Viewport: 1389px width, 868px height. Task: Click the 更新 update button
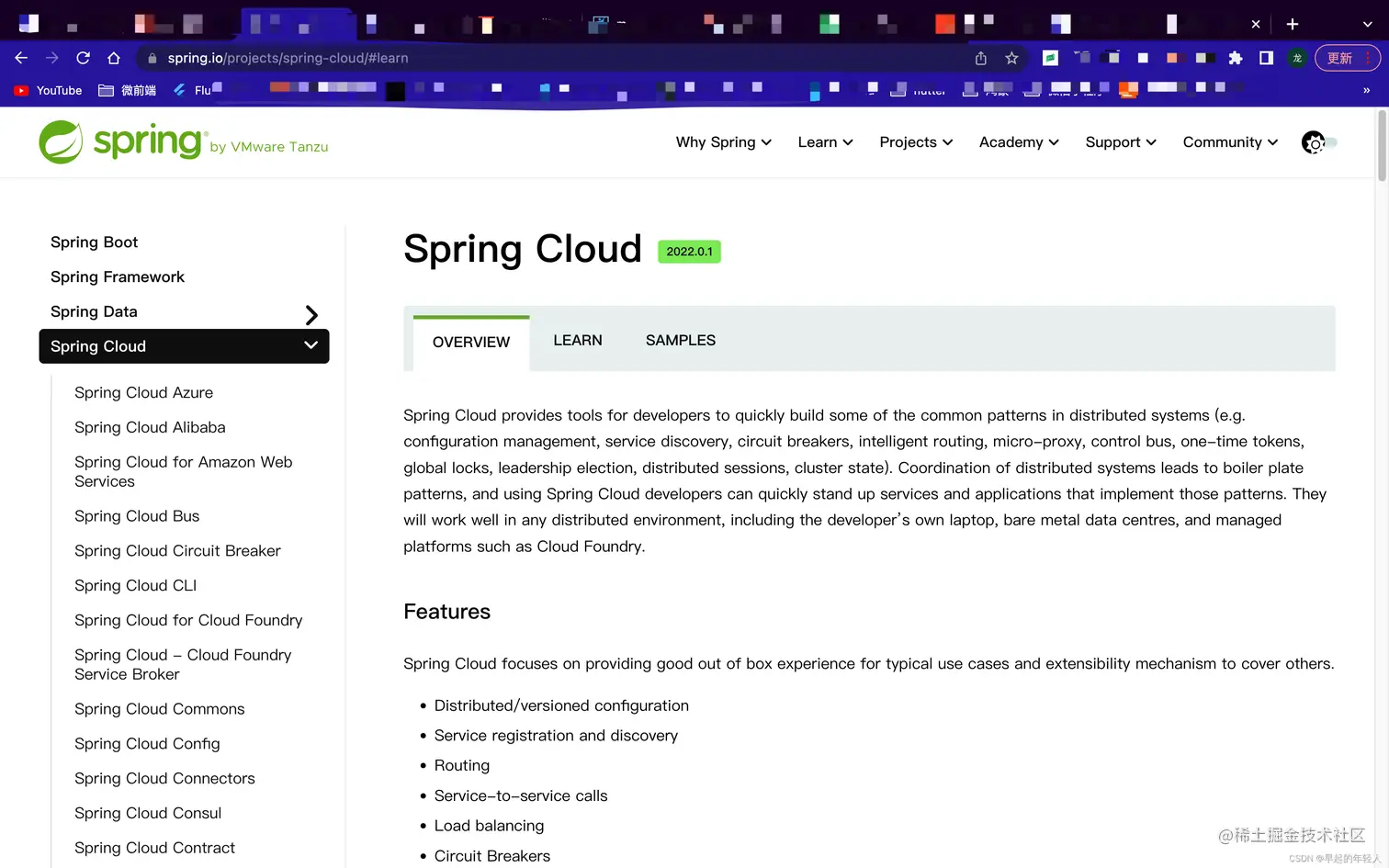tap(1348, 58)
